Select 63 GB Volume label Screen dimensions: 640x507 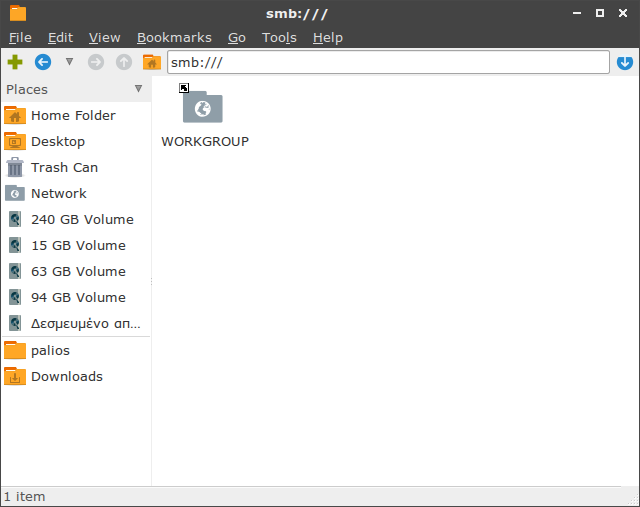click(x=78, y=271)
